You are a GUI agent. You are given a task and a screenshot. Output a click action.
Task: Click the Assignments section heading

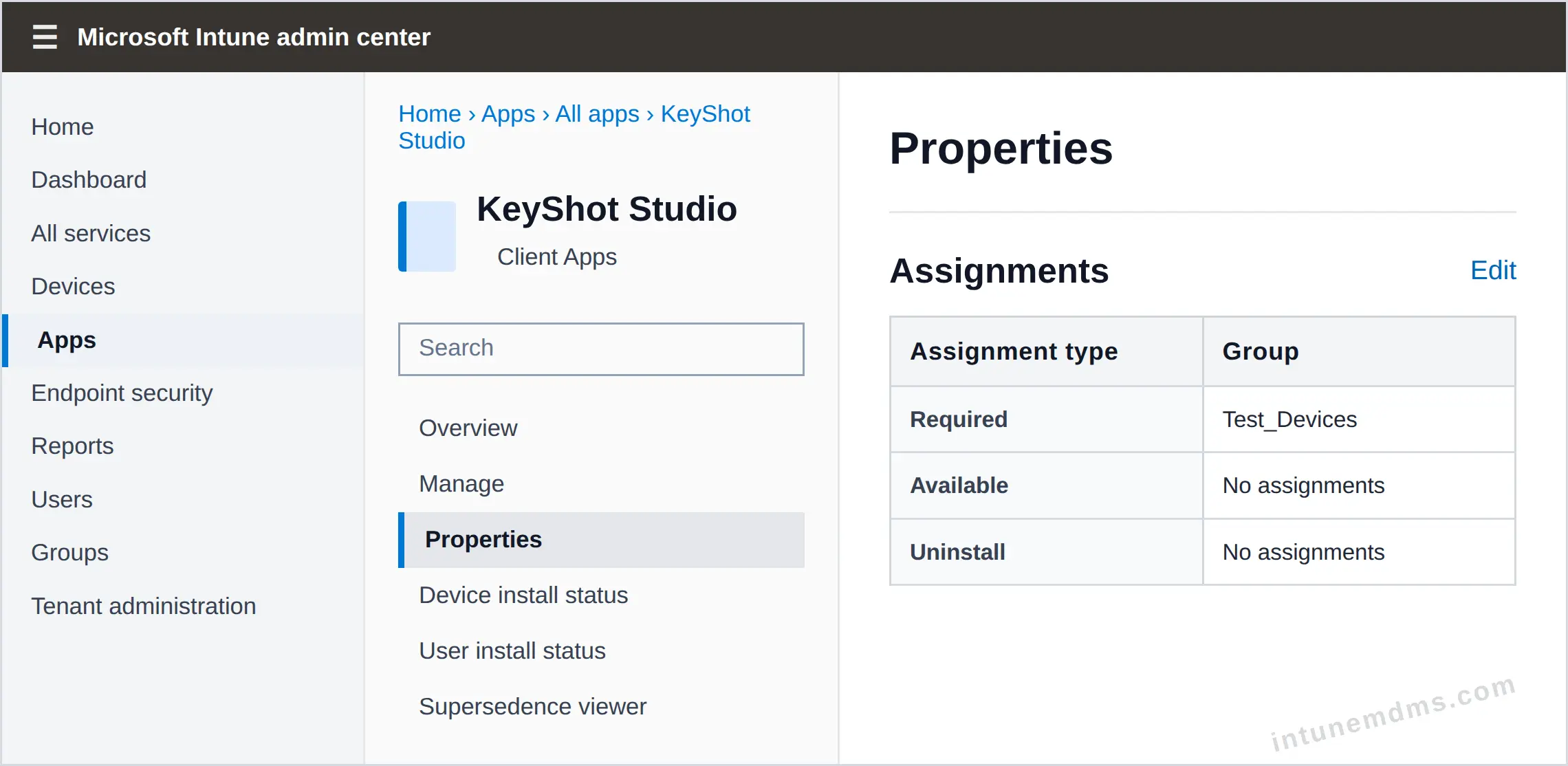pyautogui.click(x=999, y=270)
